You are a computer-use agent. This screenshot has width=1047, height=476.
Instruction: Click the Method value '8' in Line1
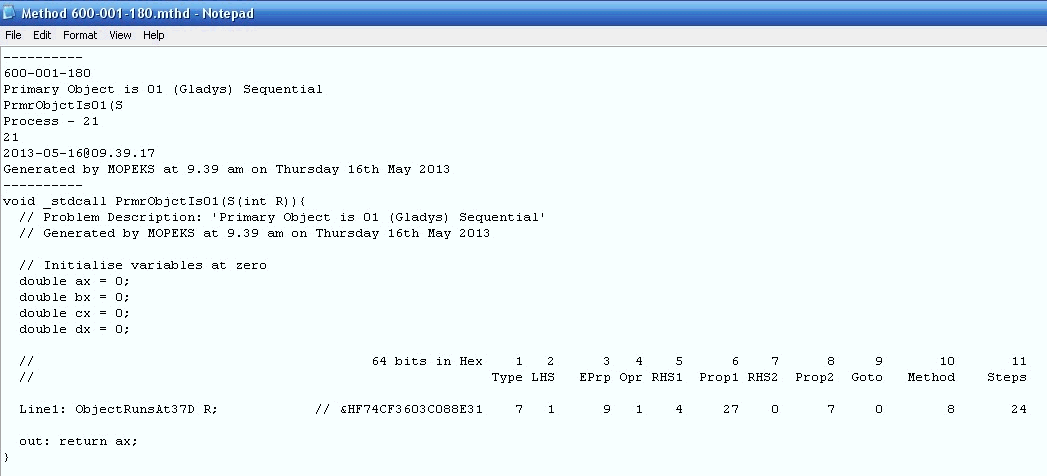pos(951,409)
